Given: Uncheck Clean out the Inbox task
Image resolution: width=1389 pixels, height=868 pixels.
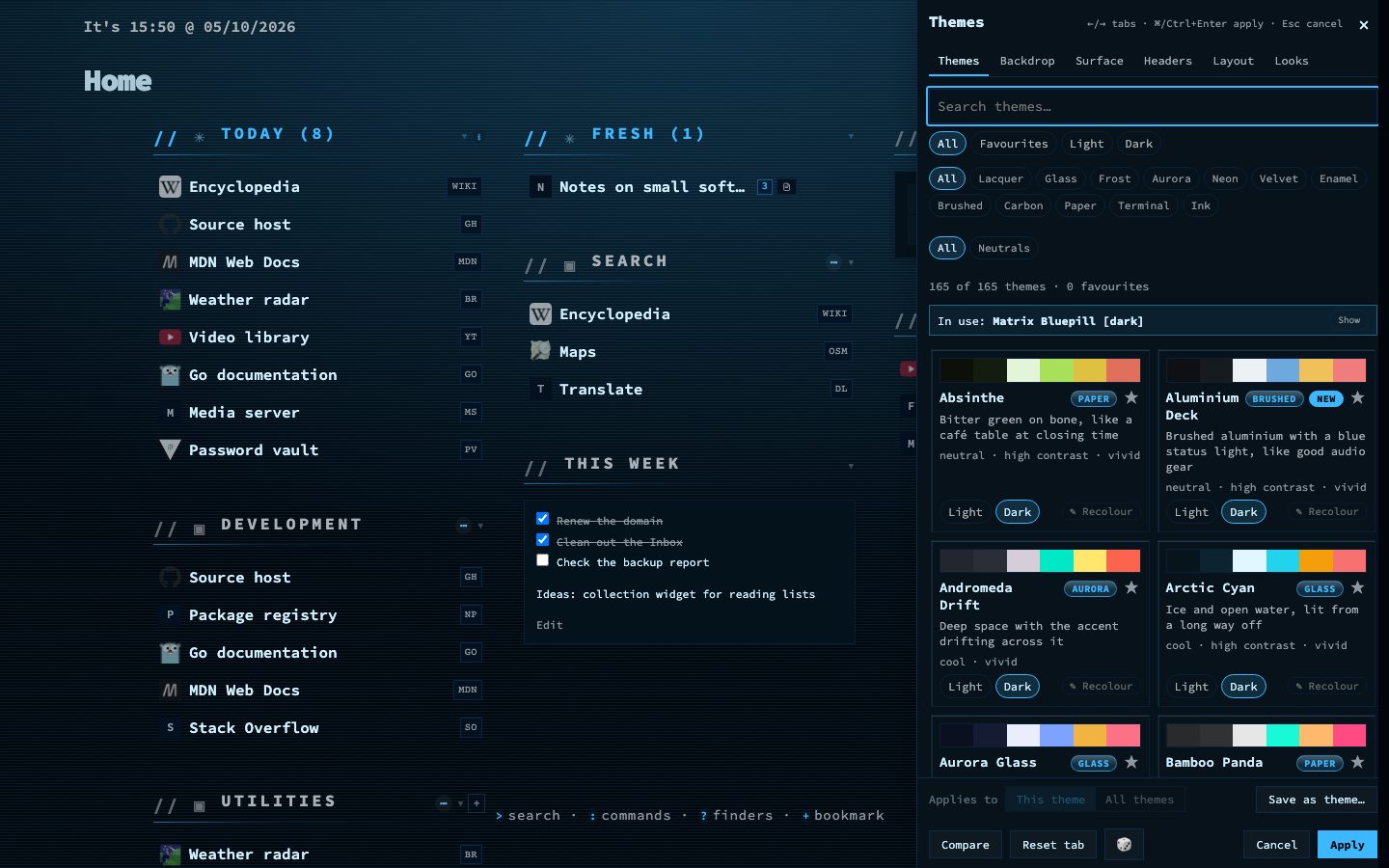Looking at the screenshot, I should [x=542, y=540].
